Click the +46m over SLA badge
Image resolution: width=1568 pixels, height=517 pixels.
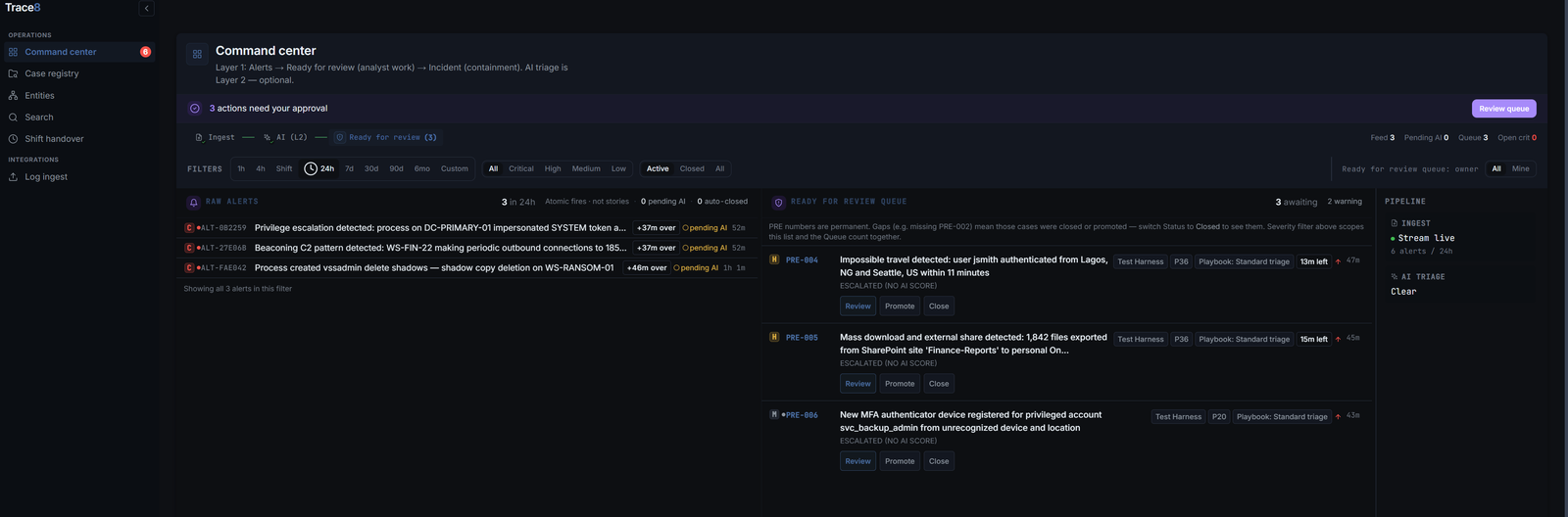tap(647, 267)
